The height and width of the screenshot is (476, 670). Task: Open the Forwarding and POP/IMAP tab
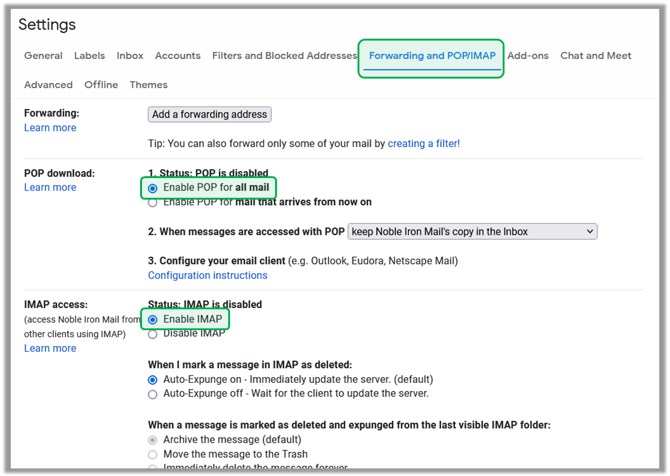click(431, 56)
